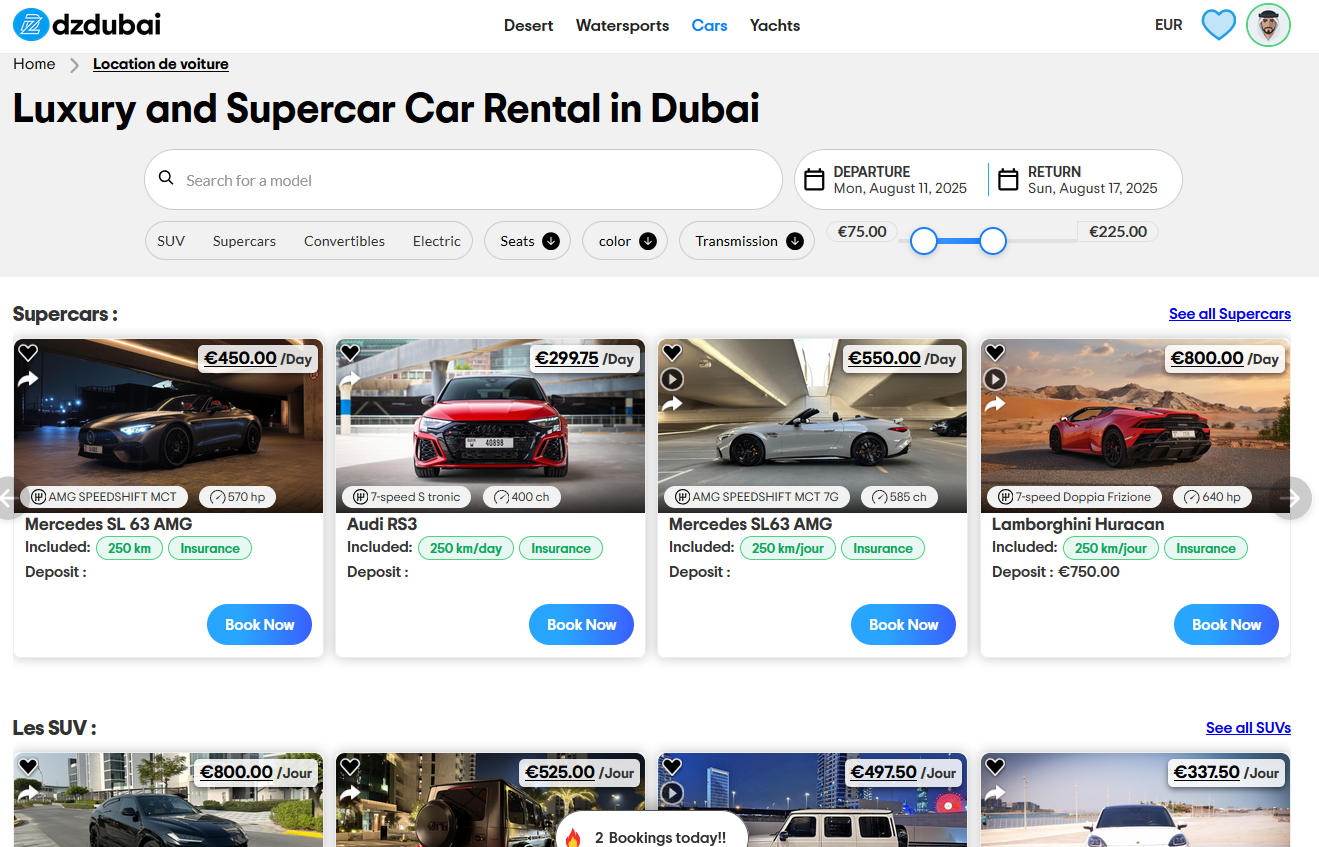The image size is (1319, 847).
Task: Click the gauge icon beside 640 hp
Action: (1192, 497)
